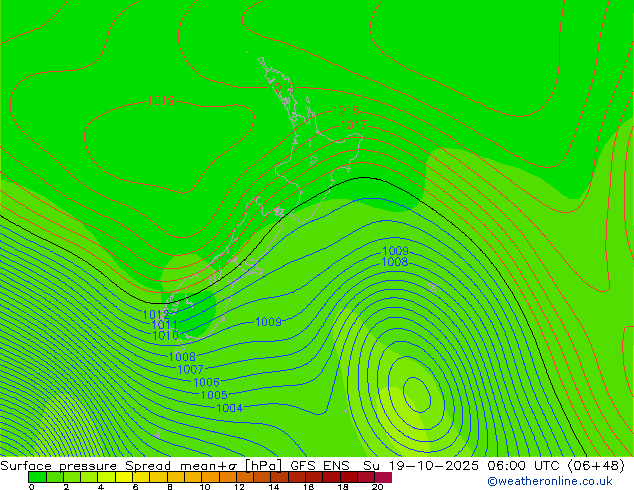Click the red legend swatch starting at value 16
The width and height of the screenshot is (634, 490).
[x=314, y=477]
